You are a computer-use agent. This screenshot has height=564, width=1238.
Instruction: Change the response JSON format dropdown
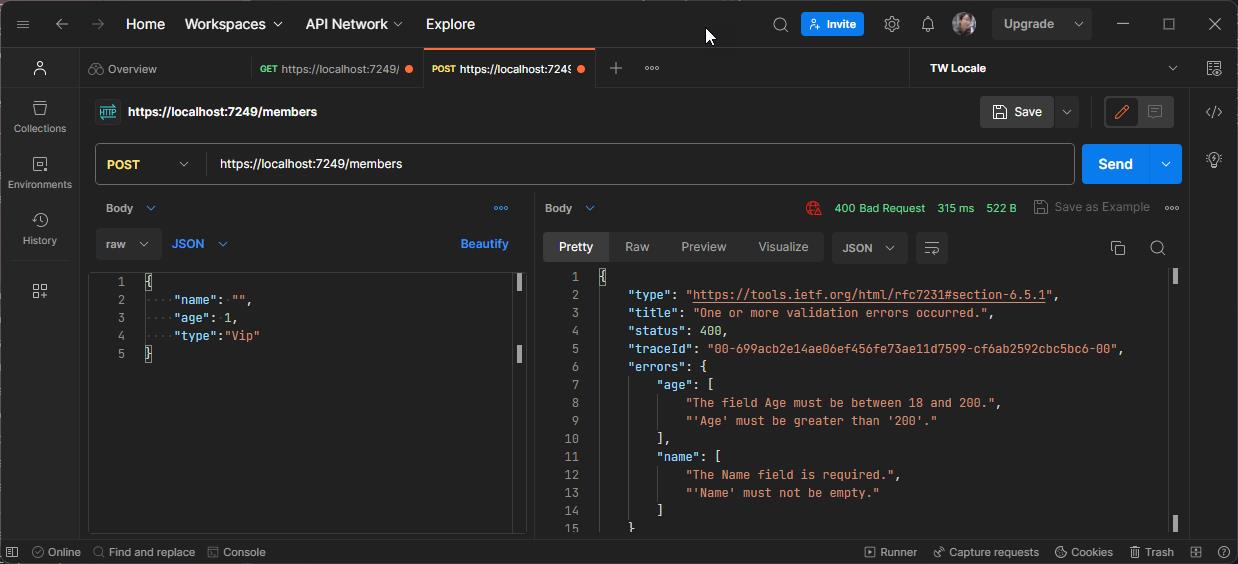tap(869, 248)
